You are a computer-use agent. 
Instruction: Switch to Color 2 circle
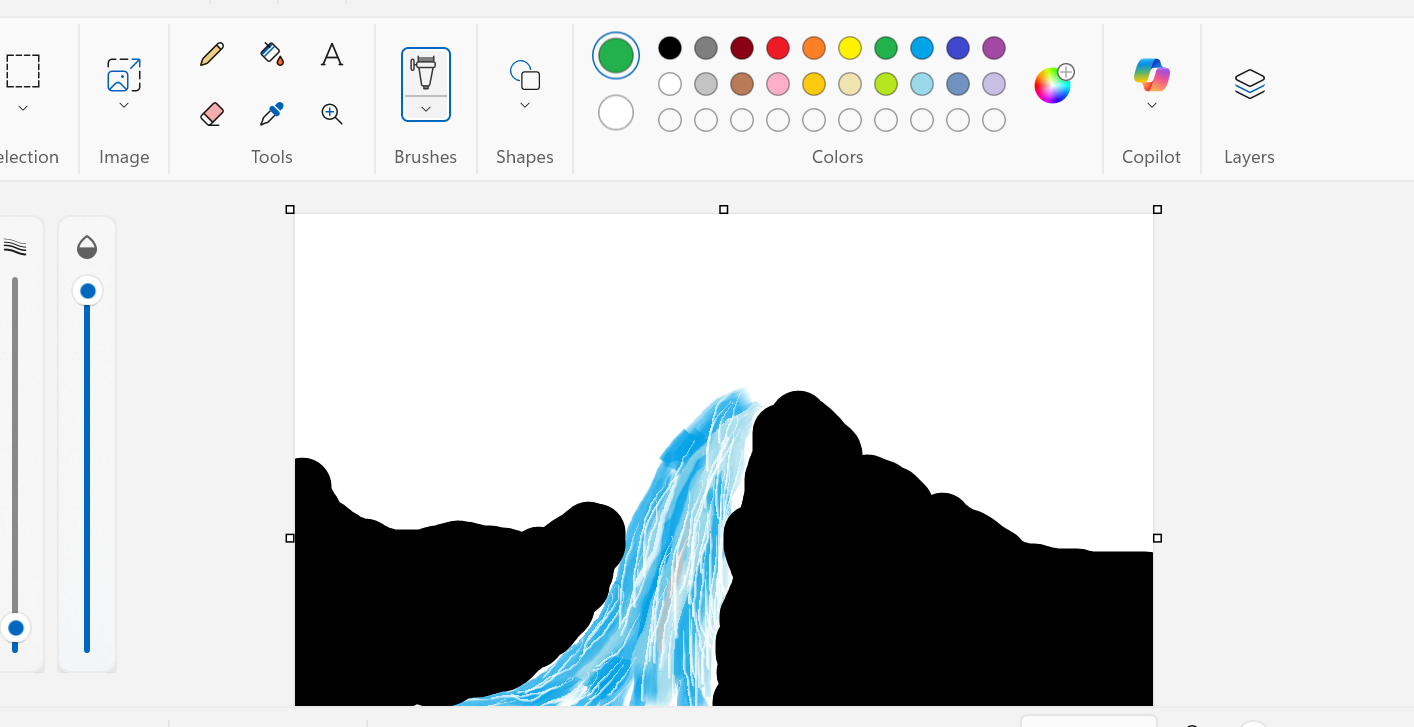click(615, 112)
